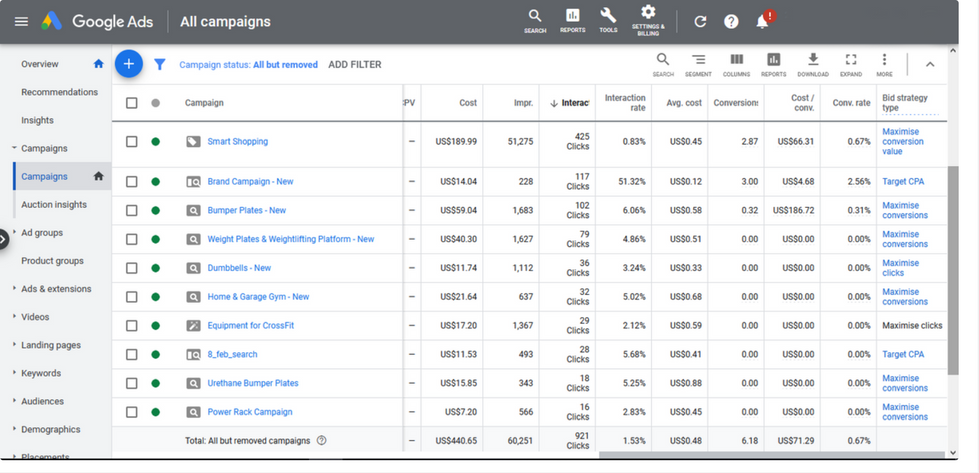Tick the Bumper Plates - New checkbox
This screenshot has height=473, width=979.
coord(132,210)
